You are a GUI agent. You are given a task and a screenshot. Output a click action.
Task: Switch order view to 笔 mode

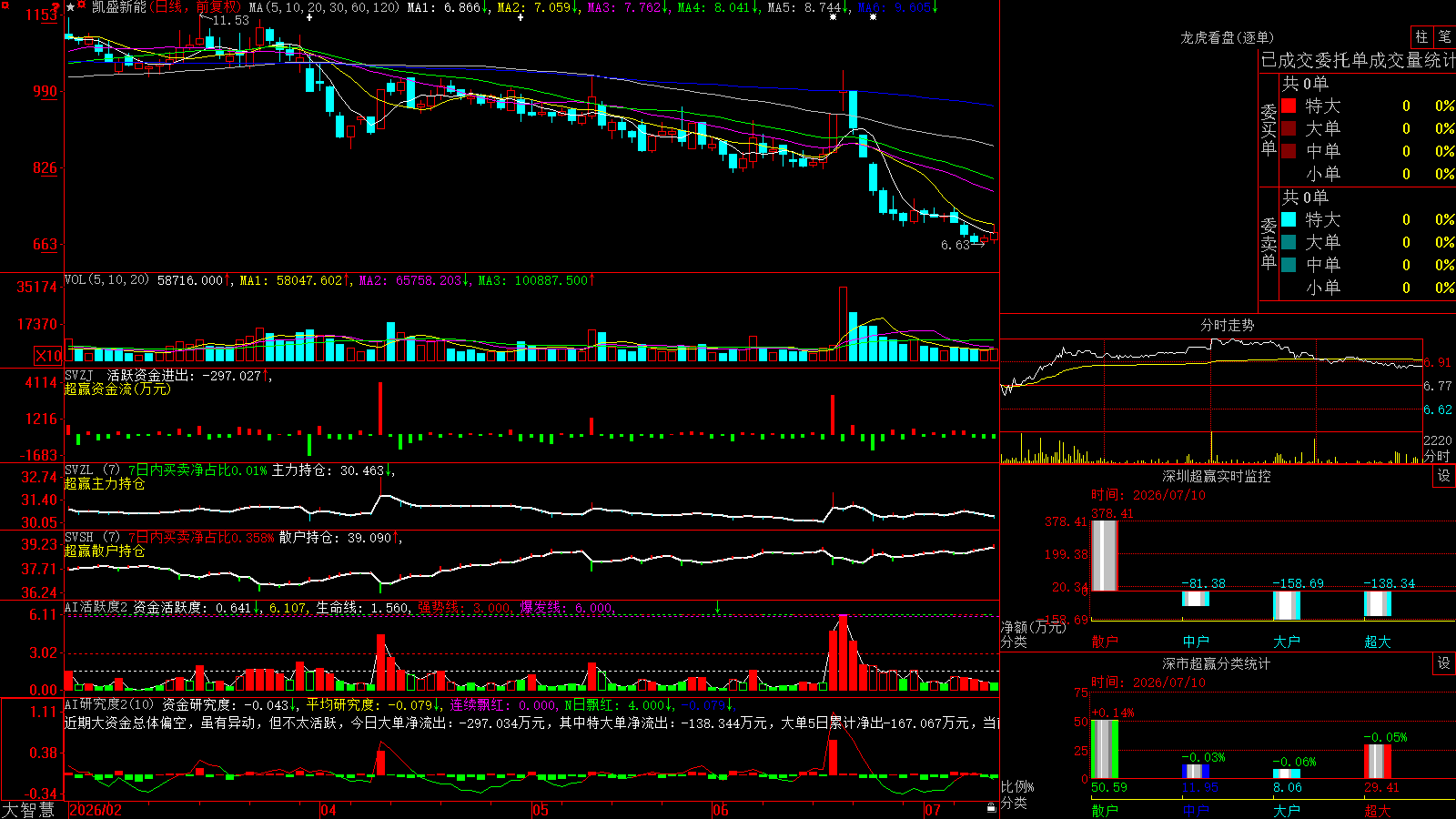coord(1444,37)
